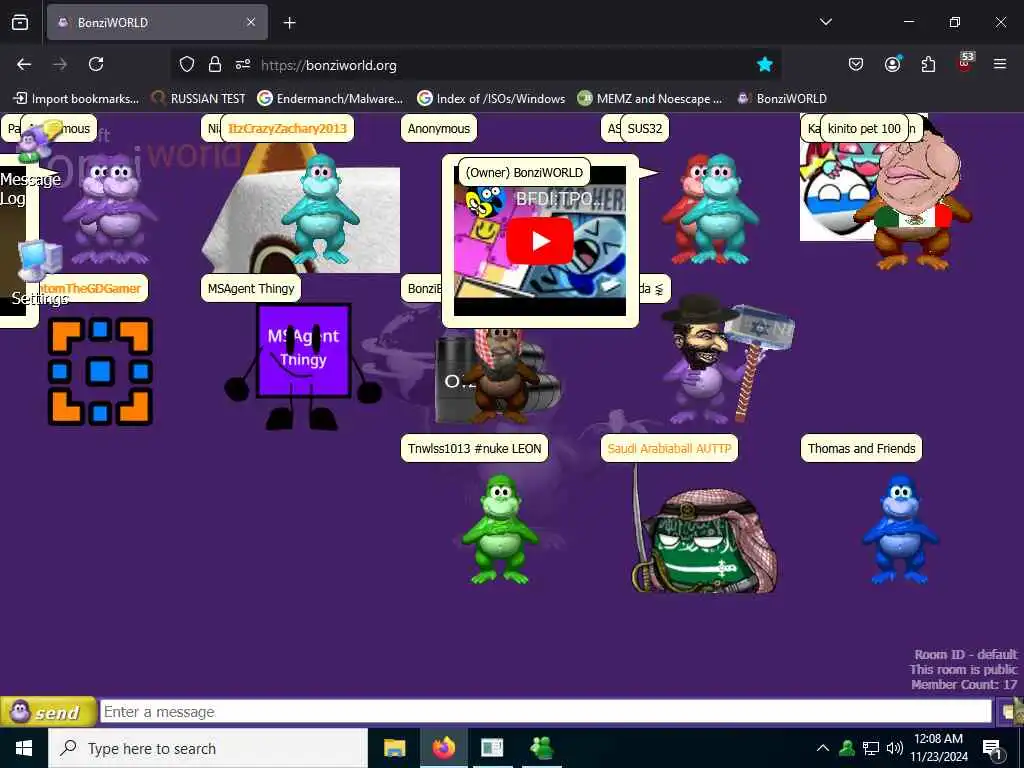The width and height of the screenshot is (1024, 768).
Task: Click the Room ID - default text
Action: 966,654
